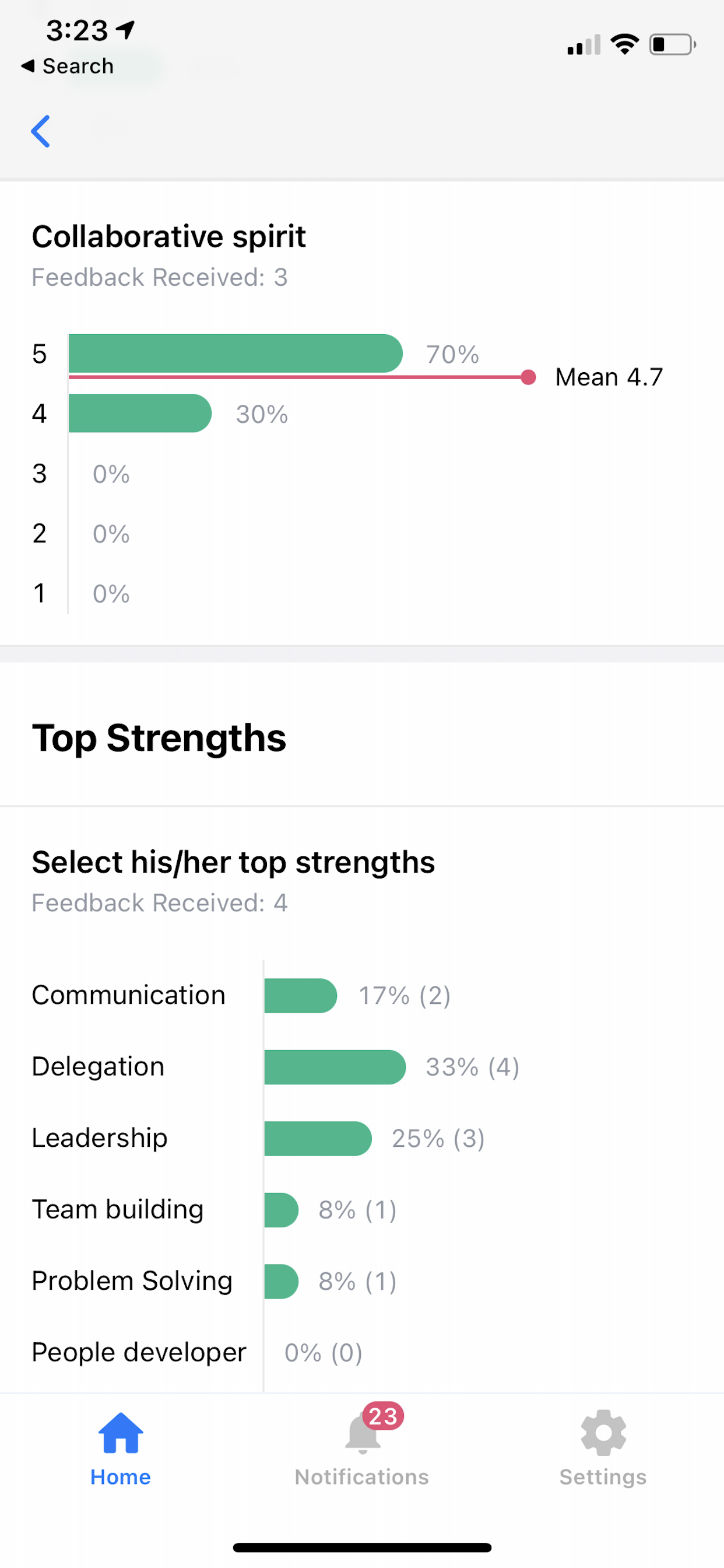The image size is (724, 1568).
Task: Tap the Collaborative spirit heading
Action: 168,237
